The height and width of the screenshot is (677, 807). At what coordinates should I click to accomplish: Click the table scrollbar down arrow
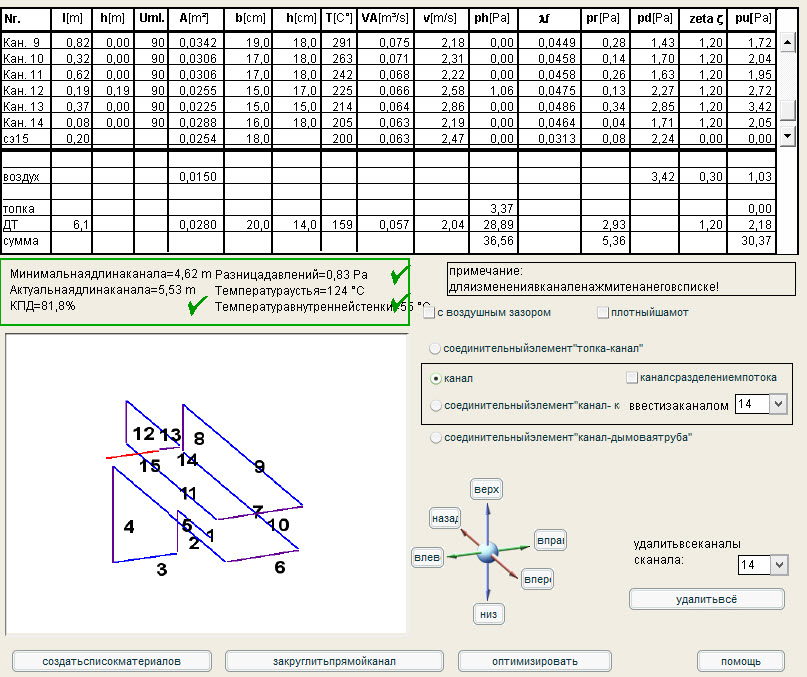(788, 136)
